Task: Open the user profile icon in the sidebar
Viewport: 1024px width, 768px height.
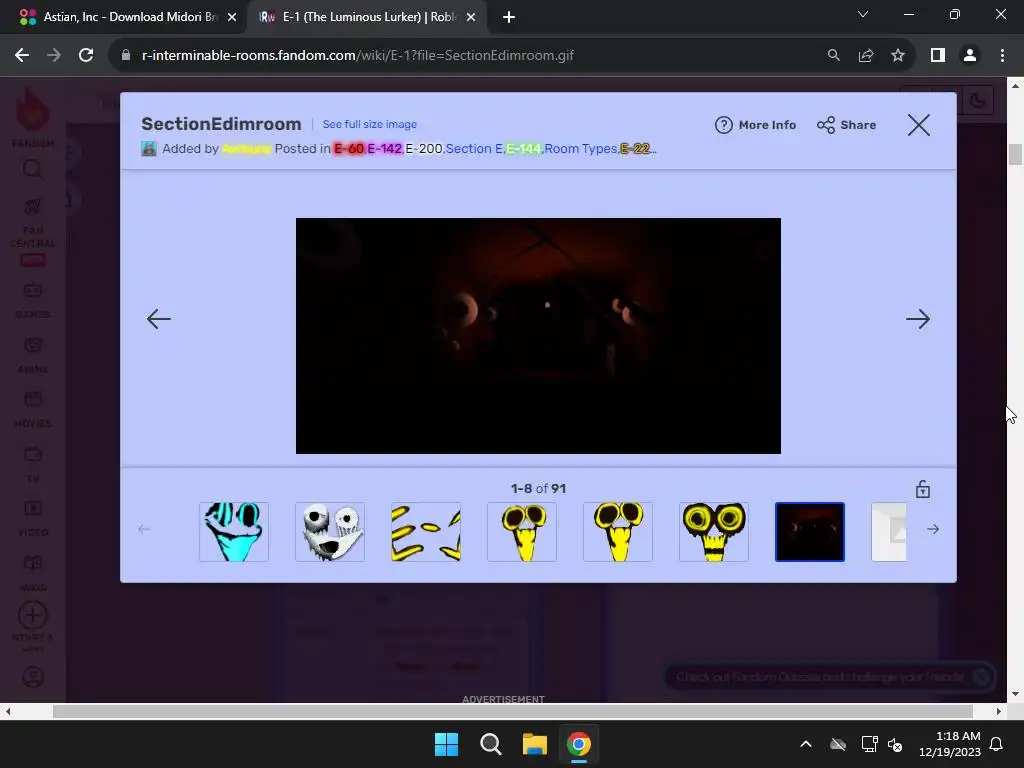Action: 33,677
